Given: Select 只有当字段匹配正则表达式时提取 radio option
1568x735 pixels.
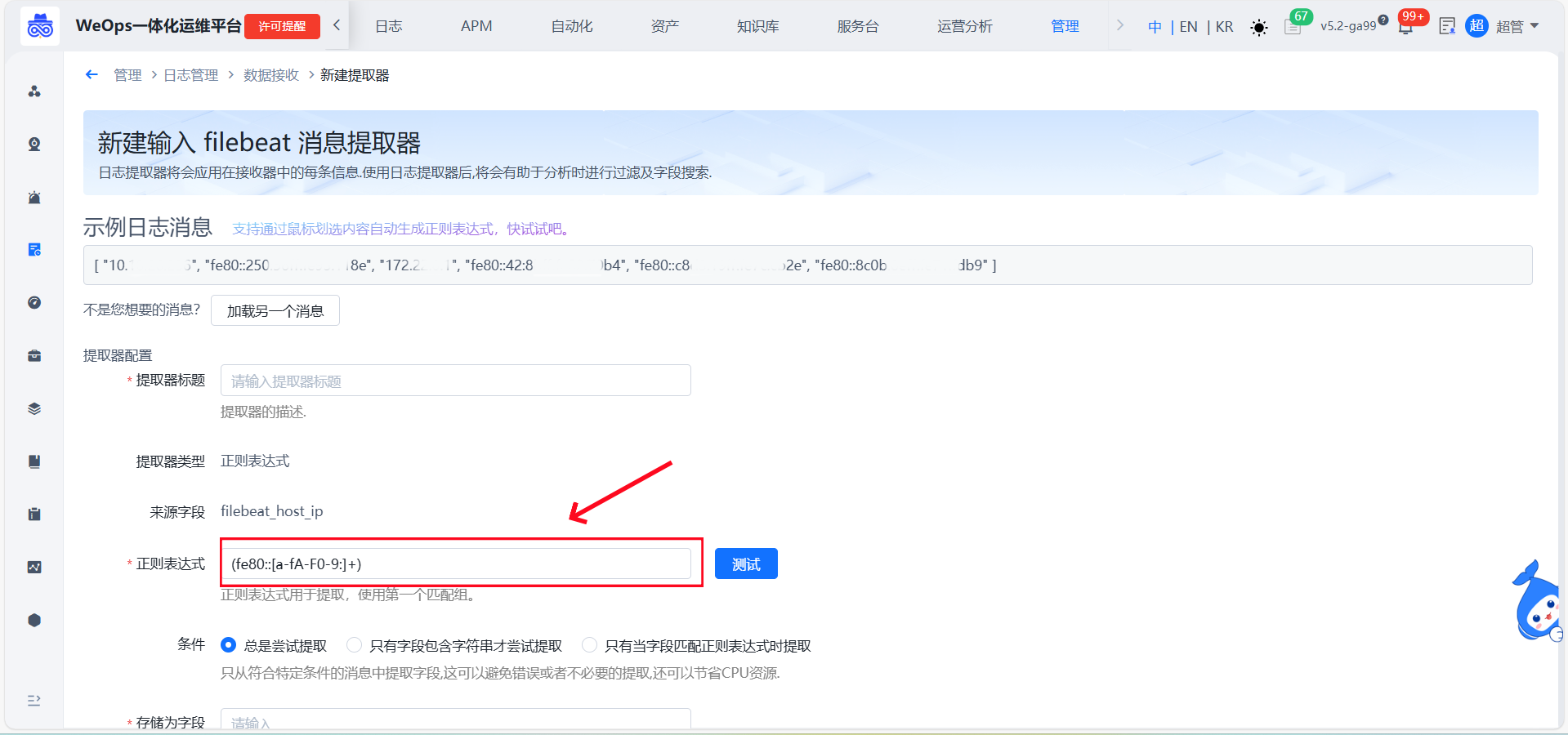Looking at the screenshot, I should tap(589, 645).
